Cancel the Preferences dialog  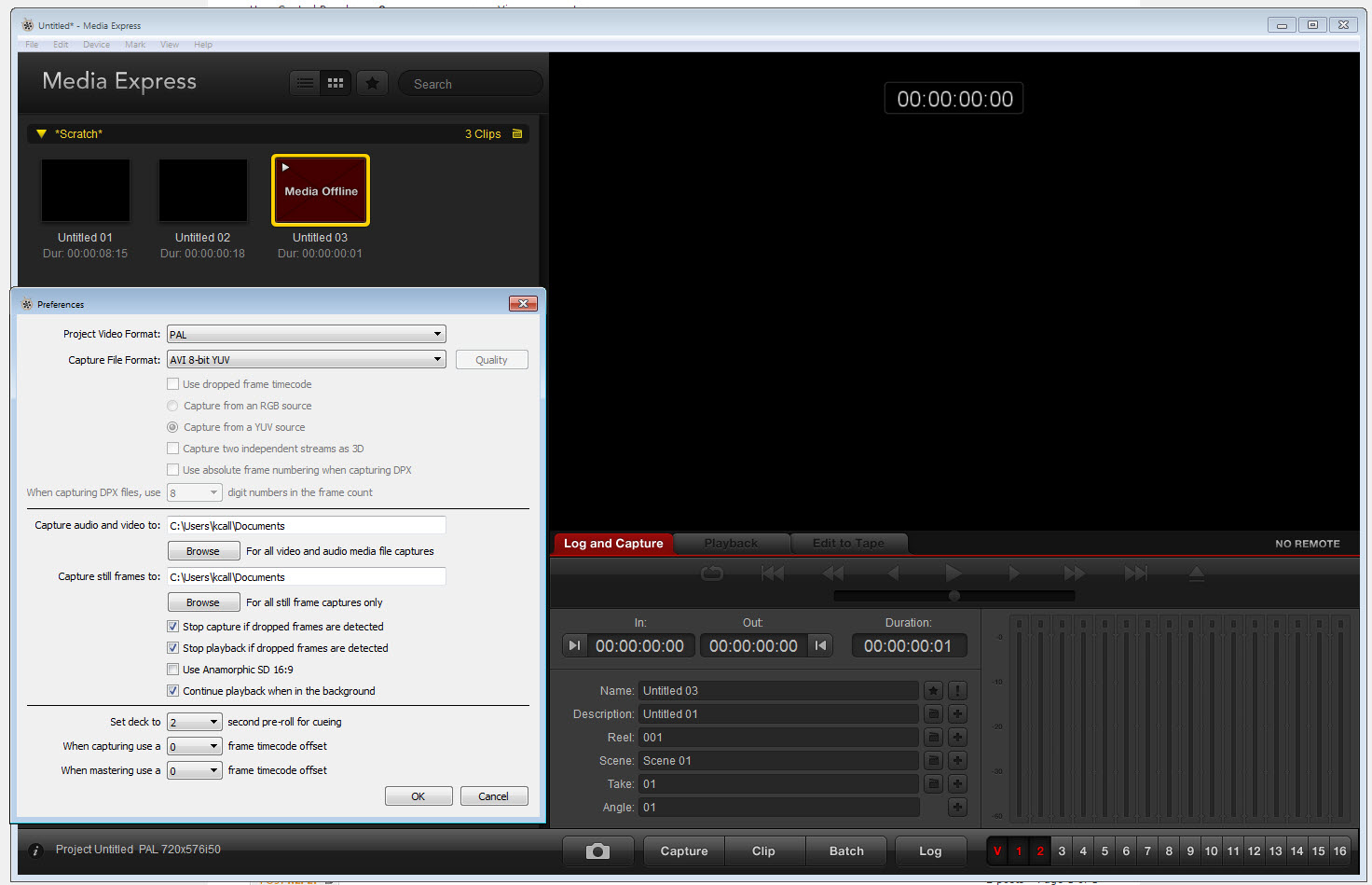pos(494,796)
